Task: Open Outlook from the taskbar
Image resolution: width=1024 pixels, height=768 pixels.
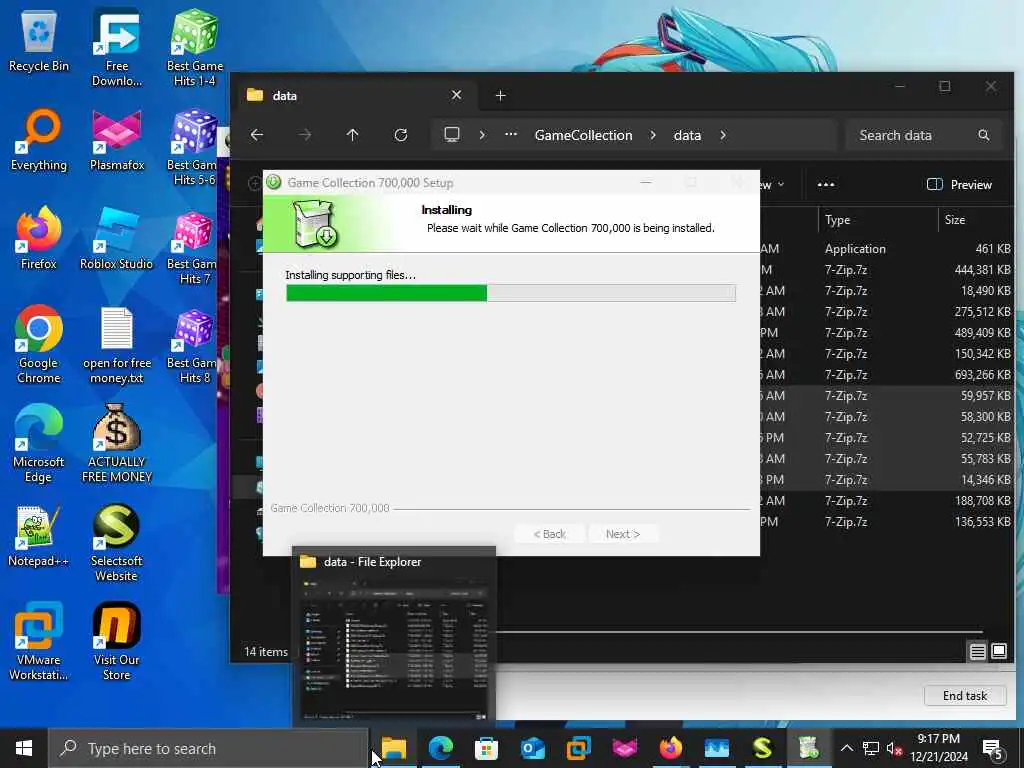Action: coord(533,748)
